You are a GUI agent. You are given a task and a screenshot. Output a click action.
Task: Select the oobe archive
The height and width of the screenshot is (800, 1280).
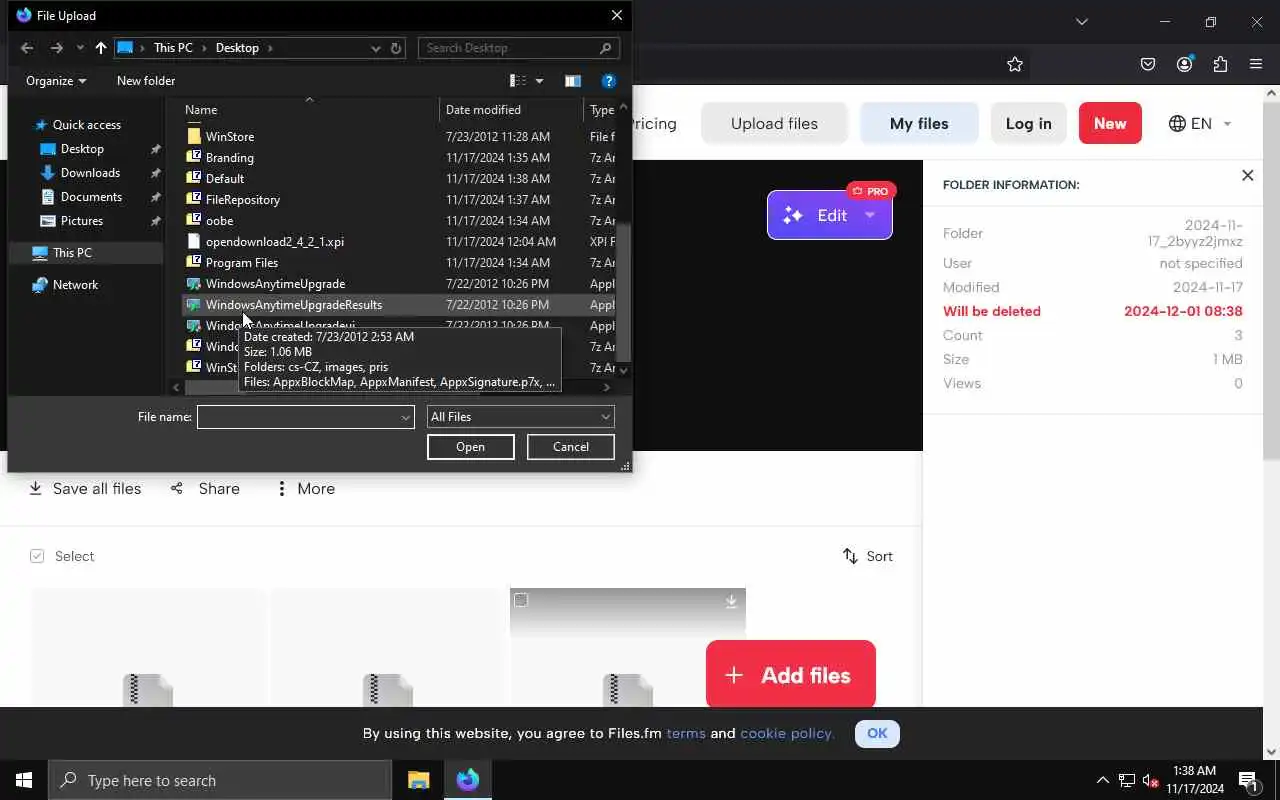click(x=219, y=221)
